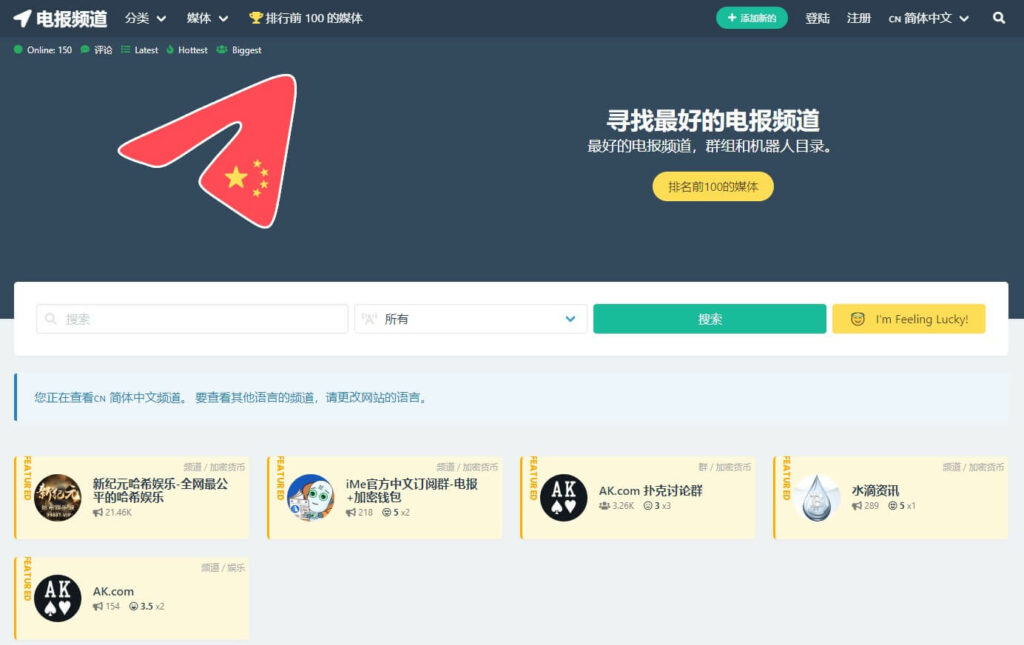Click the language icon in 所有 dropdown
Screen dimensions: 1024x645
click(x=370, y=319)
